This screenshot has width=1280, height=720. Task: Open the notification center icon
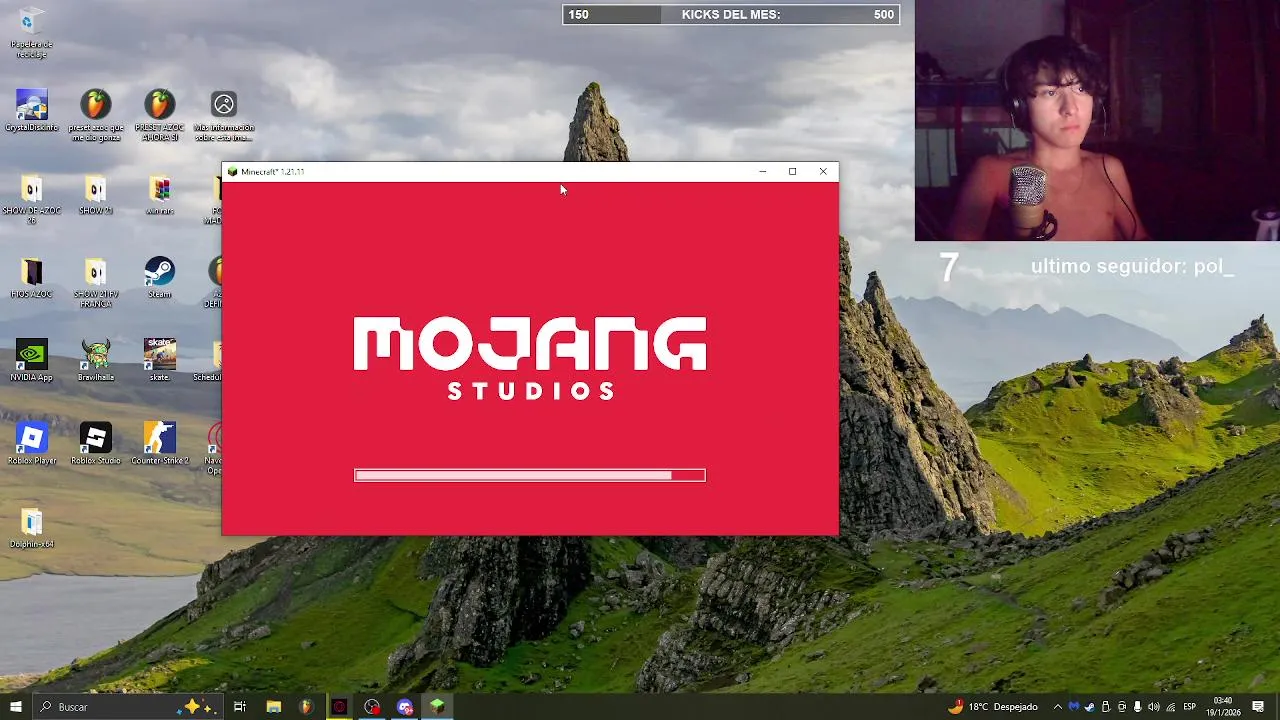(1258, 707)
